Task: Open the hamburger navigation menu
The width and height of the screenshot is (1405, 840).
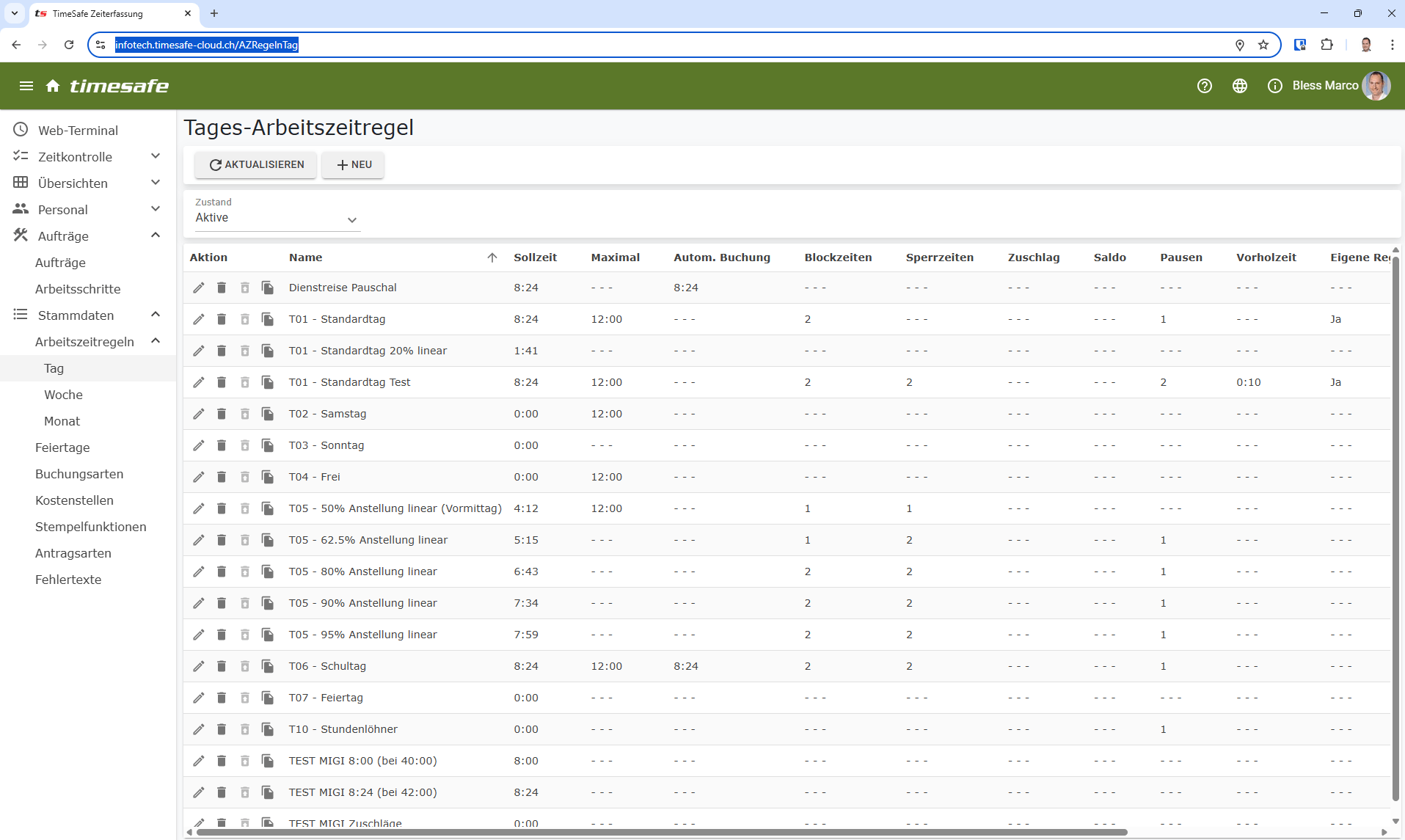Action: 26,86
